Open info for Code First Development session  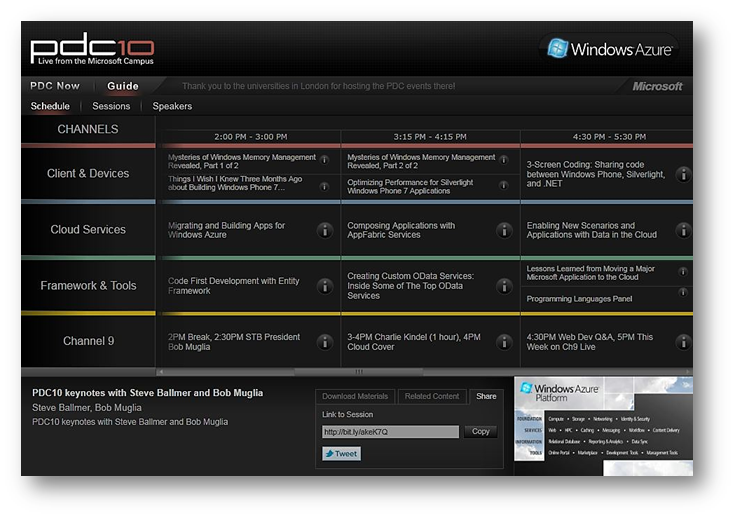tap(325, 286)
